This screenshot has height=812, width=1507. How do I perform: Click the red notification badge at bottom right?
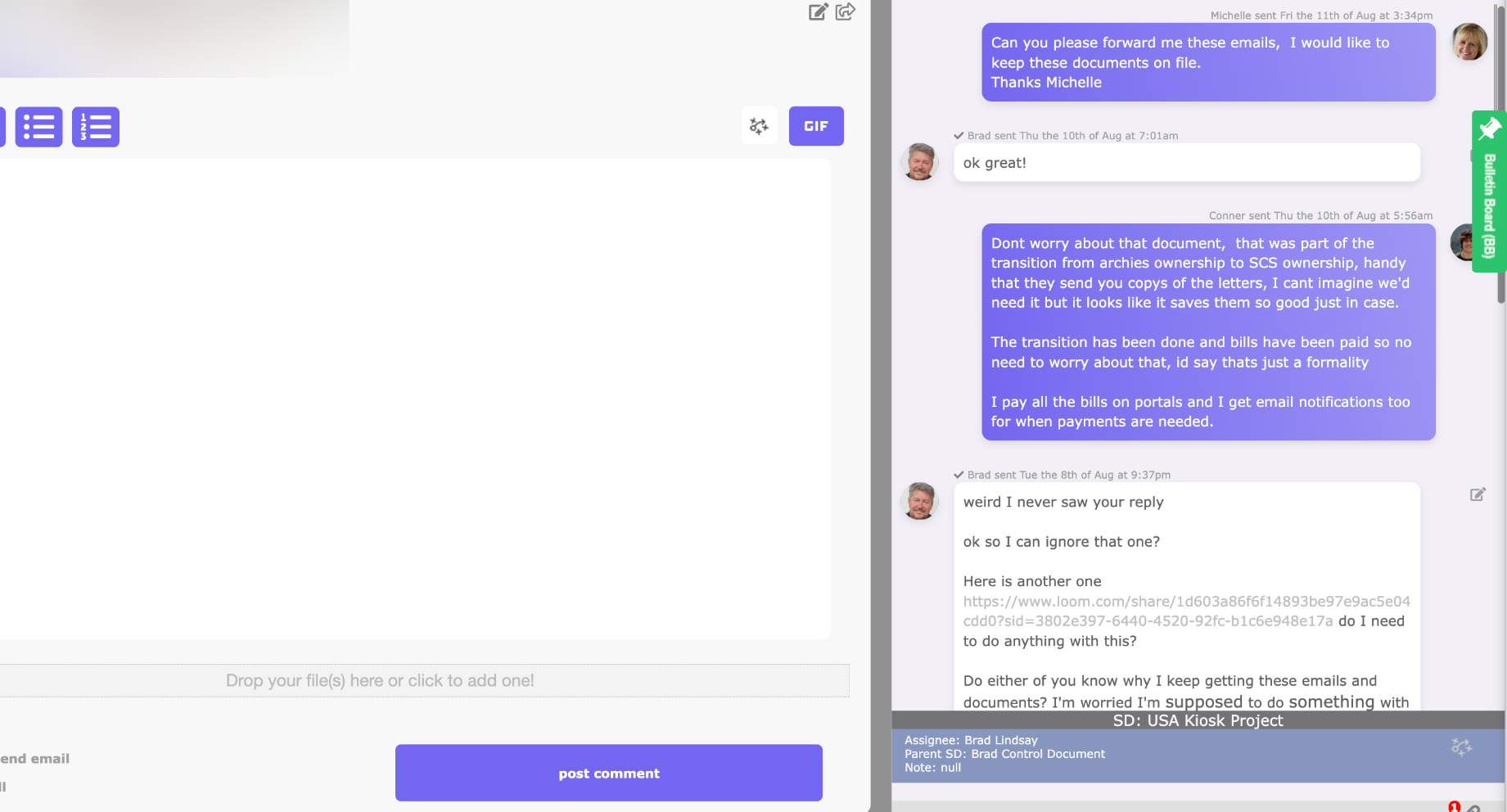tap(1454, 807)
